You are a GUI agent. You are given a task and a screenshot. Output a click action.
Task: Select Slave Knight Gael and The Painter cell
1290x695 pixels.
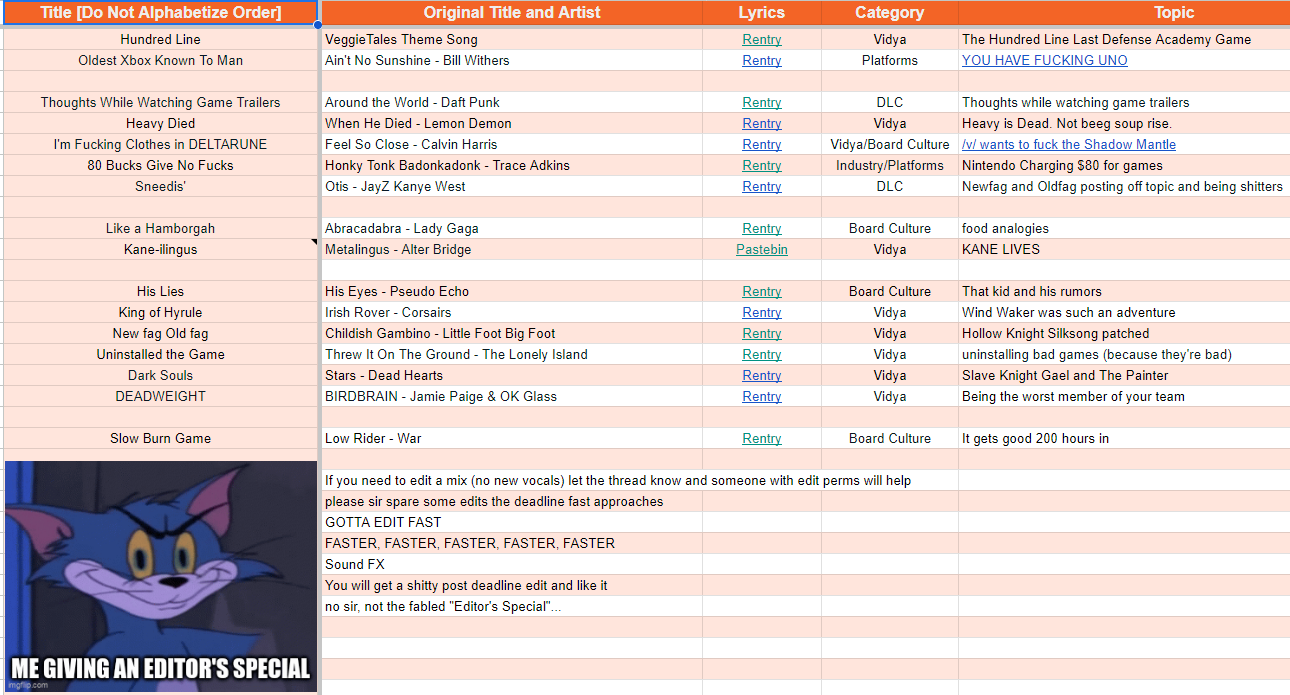coord(1124,376)
